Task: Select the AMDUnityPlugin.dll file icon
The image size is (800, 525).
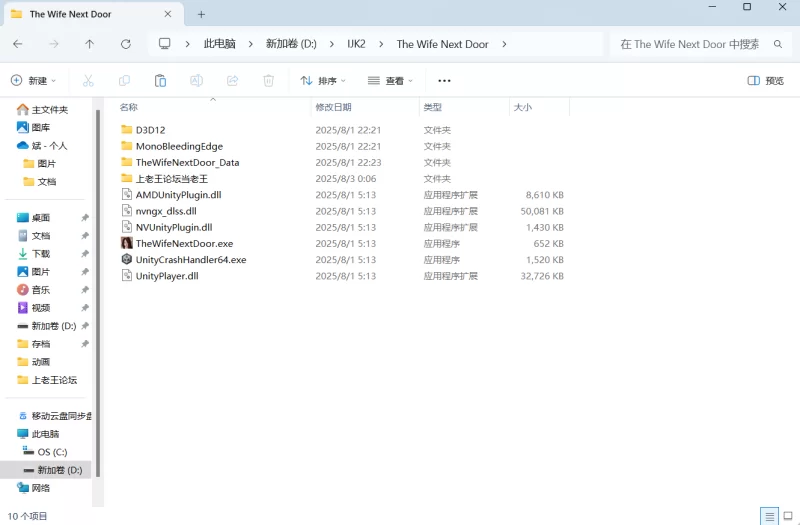Action: (127, 195)
